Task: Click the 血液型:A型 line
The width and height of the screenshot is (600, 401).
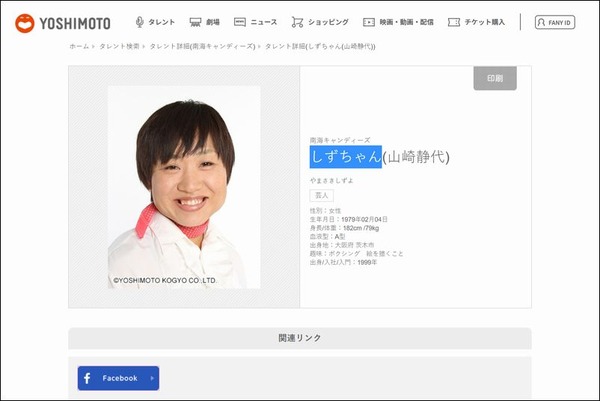Action: pyautogui.click(x=328, y=236)
